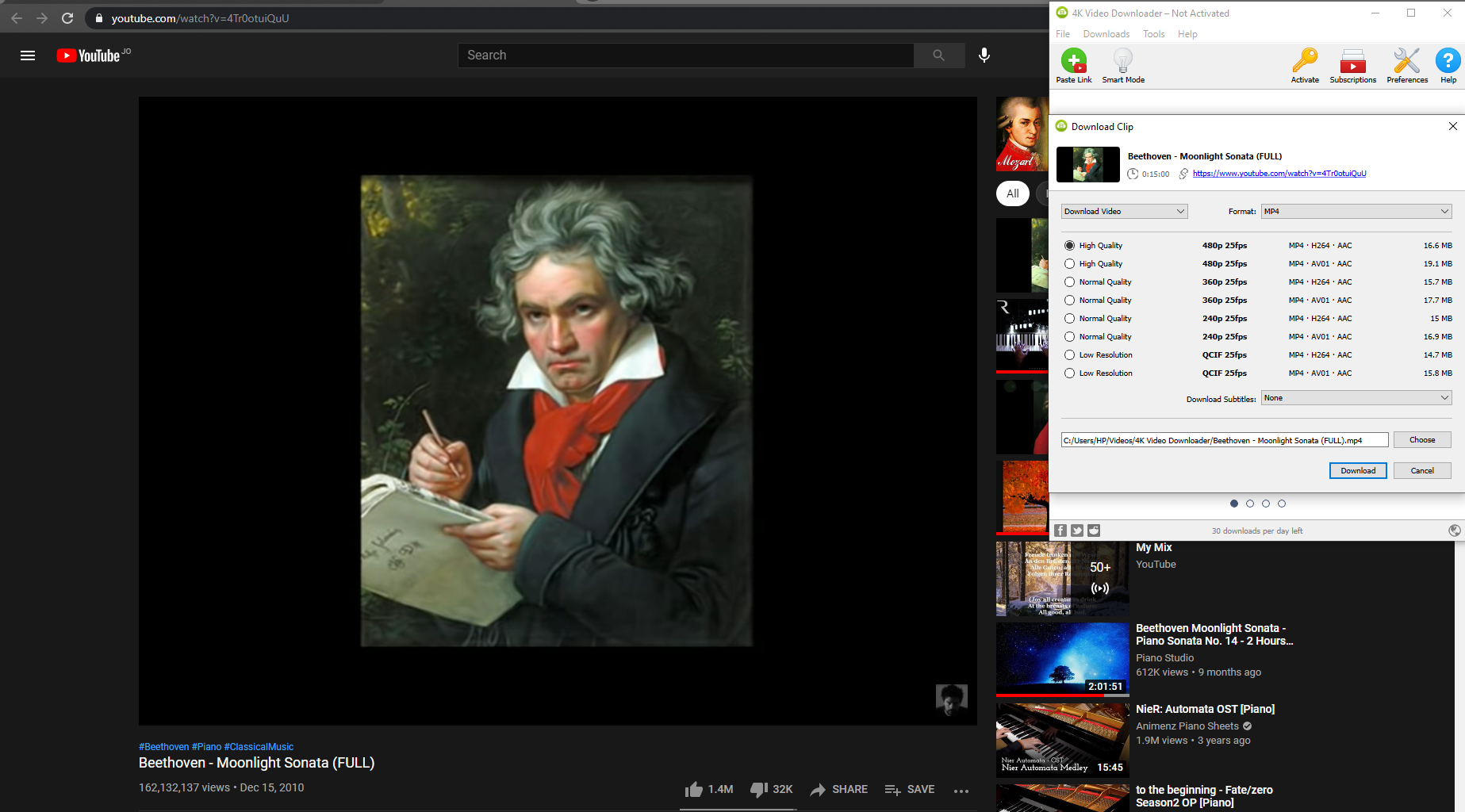The image size is (1465, 812).
Task: Select the All filter chip
Action: click(1013, 193)
